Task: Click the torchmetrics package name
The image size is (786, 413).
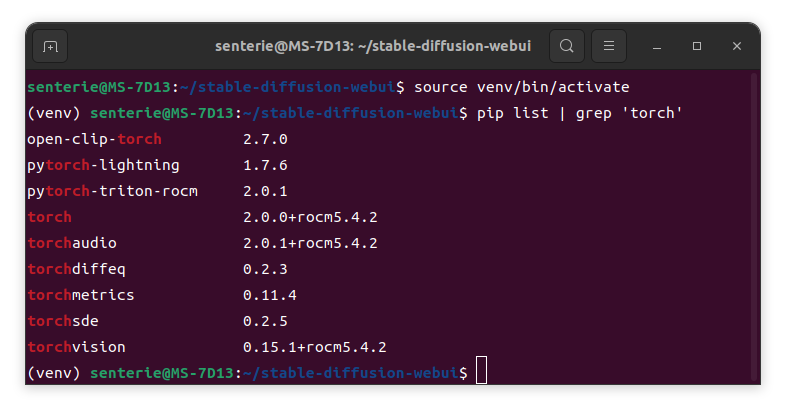Action: click(x=80, y=295)
